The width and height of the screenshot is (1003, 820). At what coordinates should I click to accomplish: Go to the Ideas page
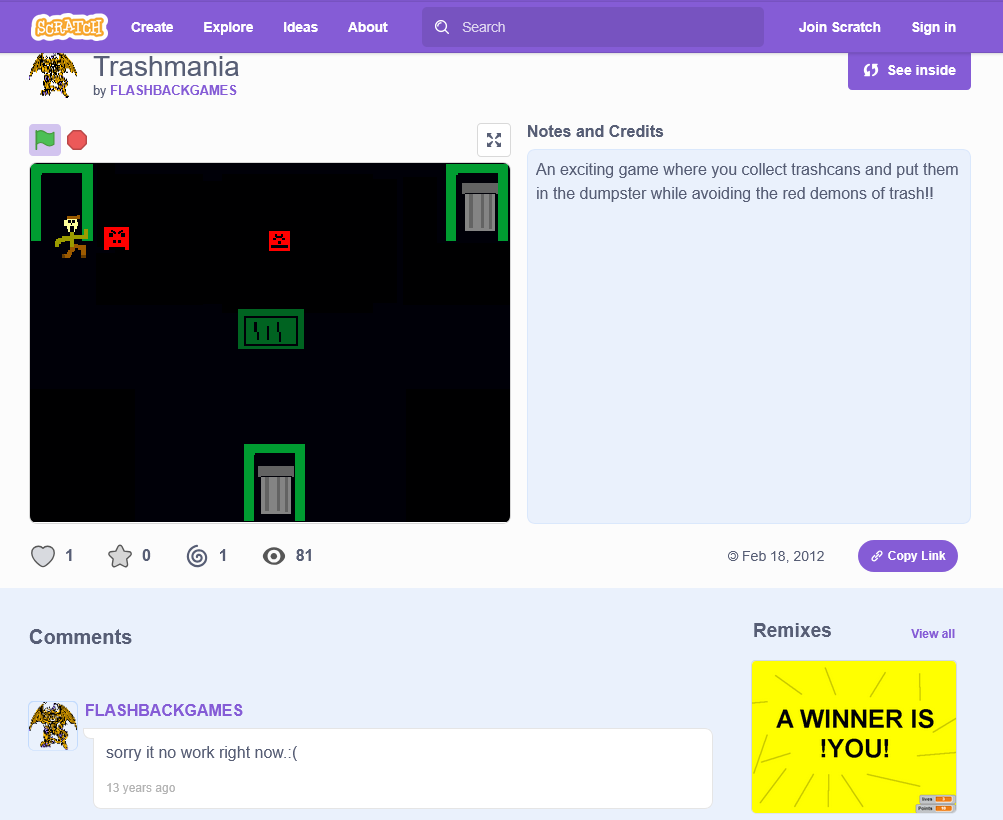click(x=301, y=27)
